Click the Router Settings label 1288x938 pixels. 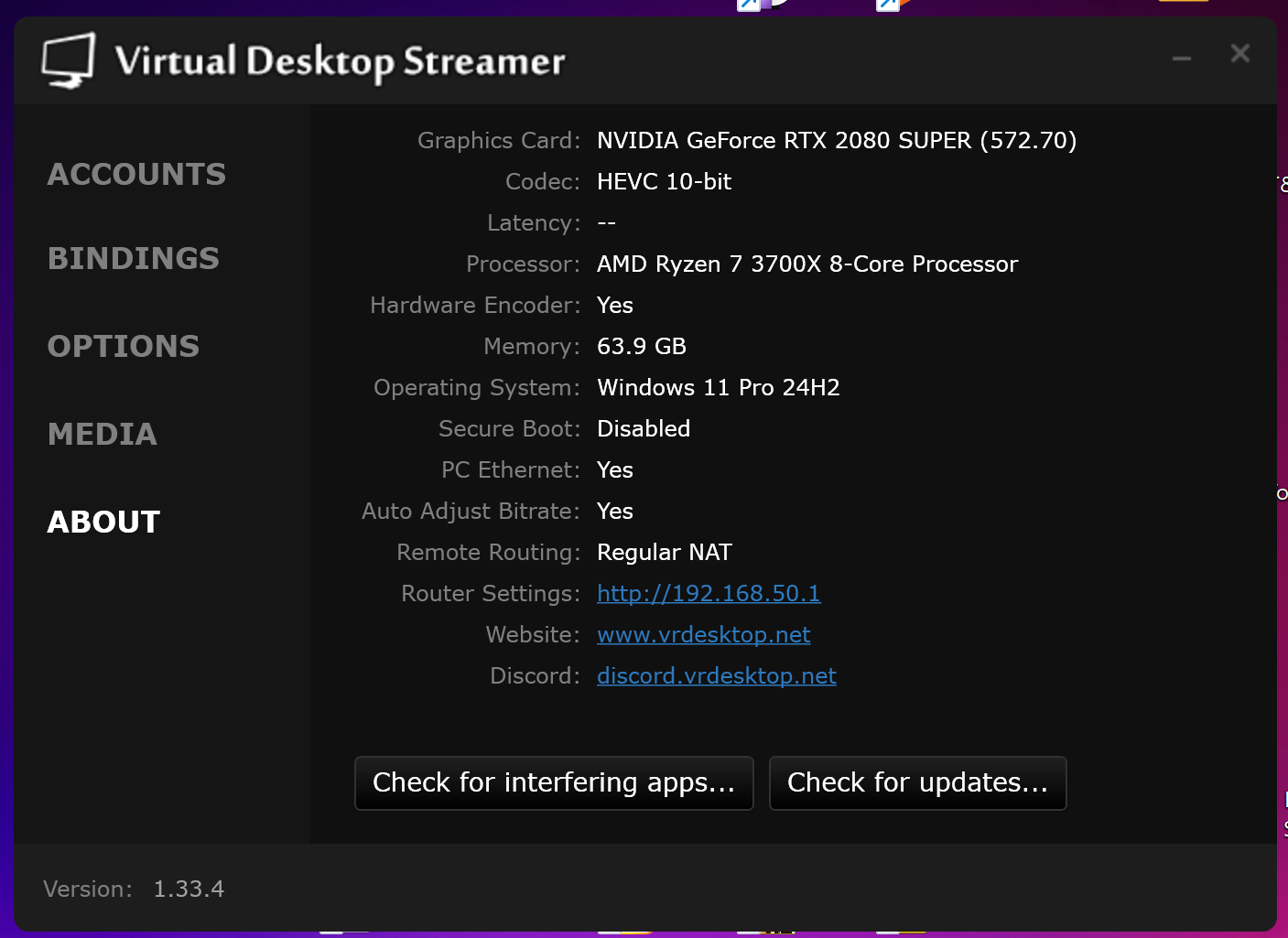[491, 593]
